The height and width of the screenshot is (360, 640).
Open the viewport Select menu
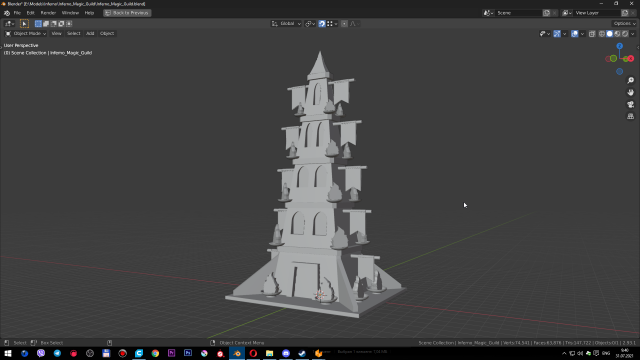pos(73,33)
